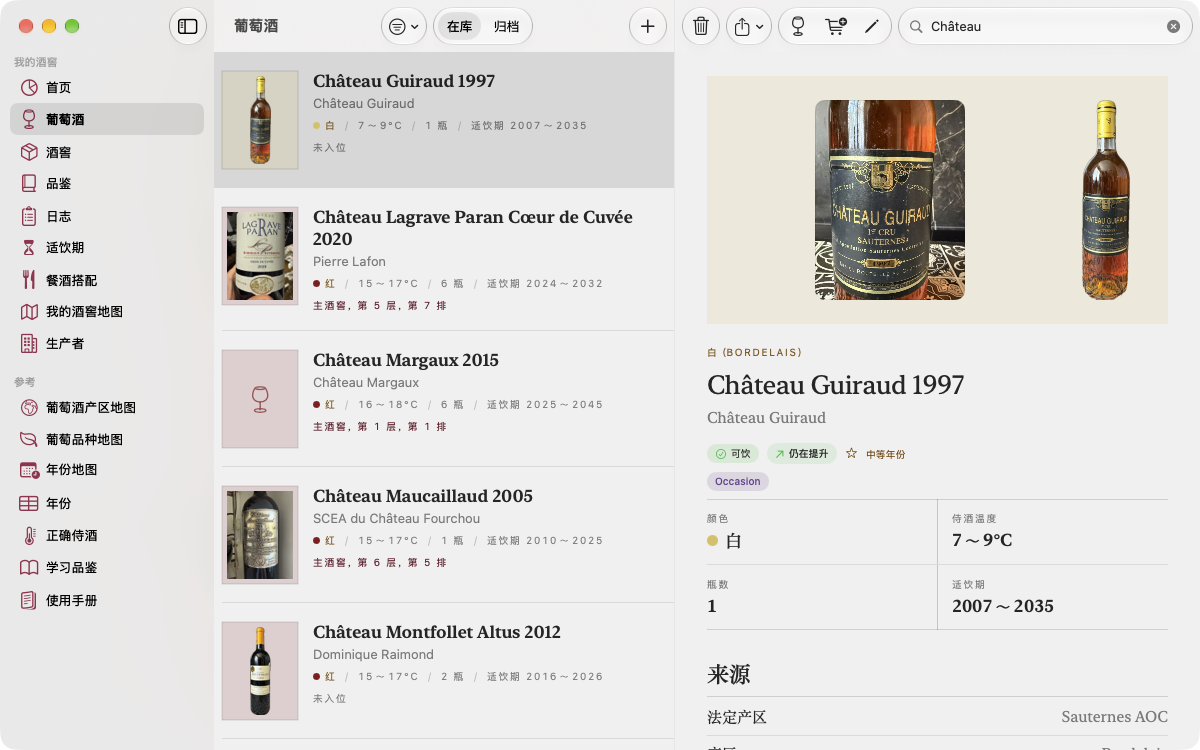Add a new wine with plus button
The image size is (1200, 750).
(648, 27)
